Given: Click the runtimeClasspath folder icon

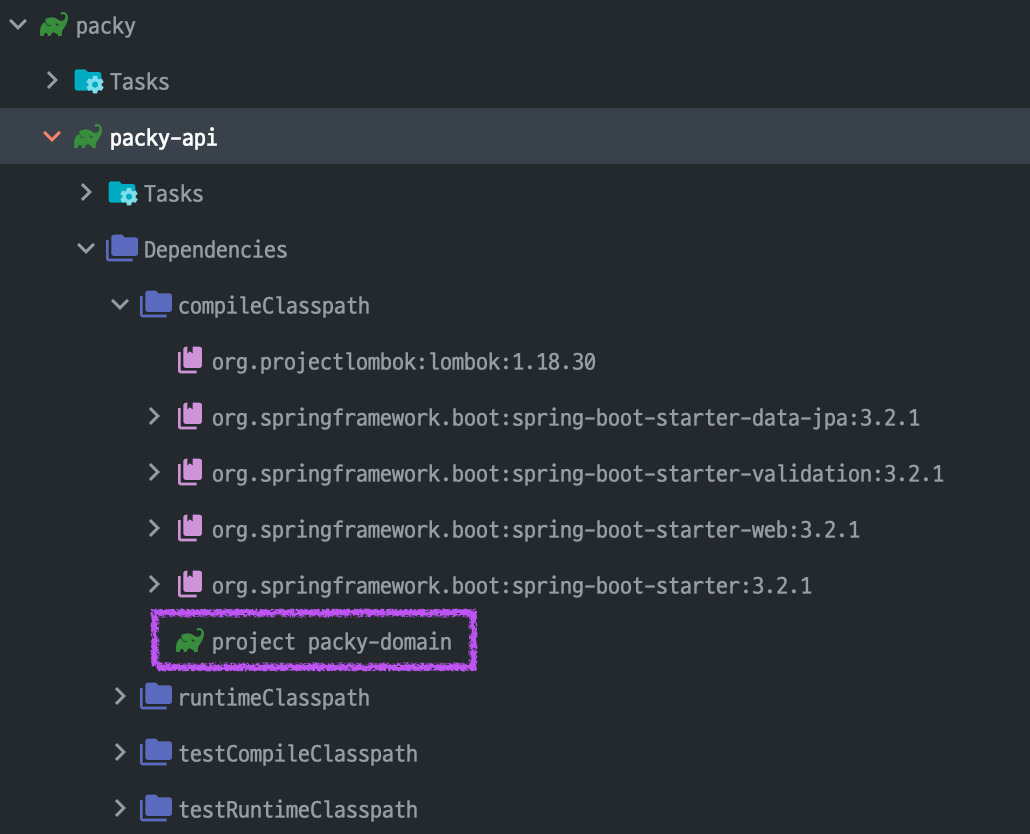Looking at the screenshot, I should tap(156, 696).
